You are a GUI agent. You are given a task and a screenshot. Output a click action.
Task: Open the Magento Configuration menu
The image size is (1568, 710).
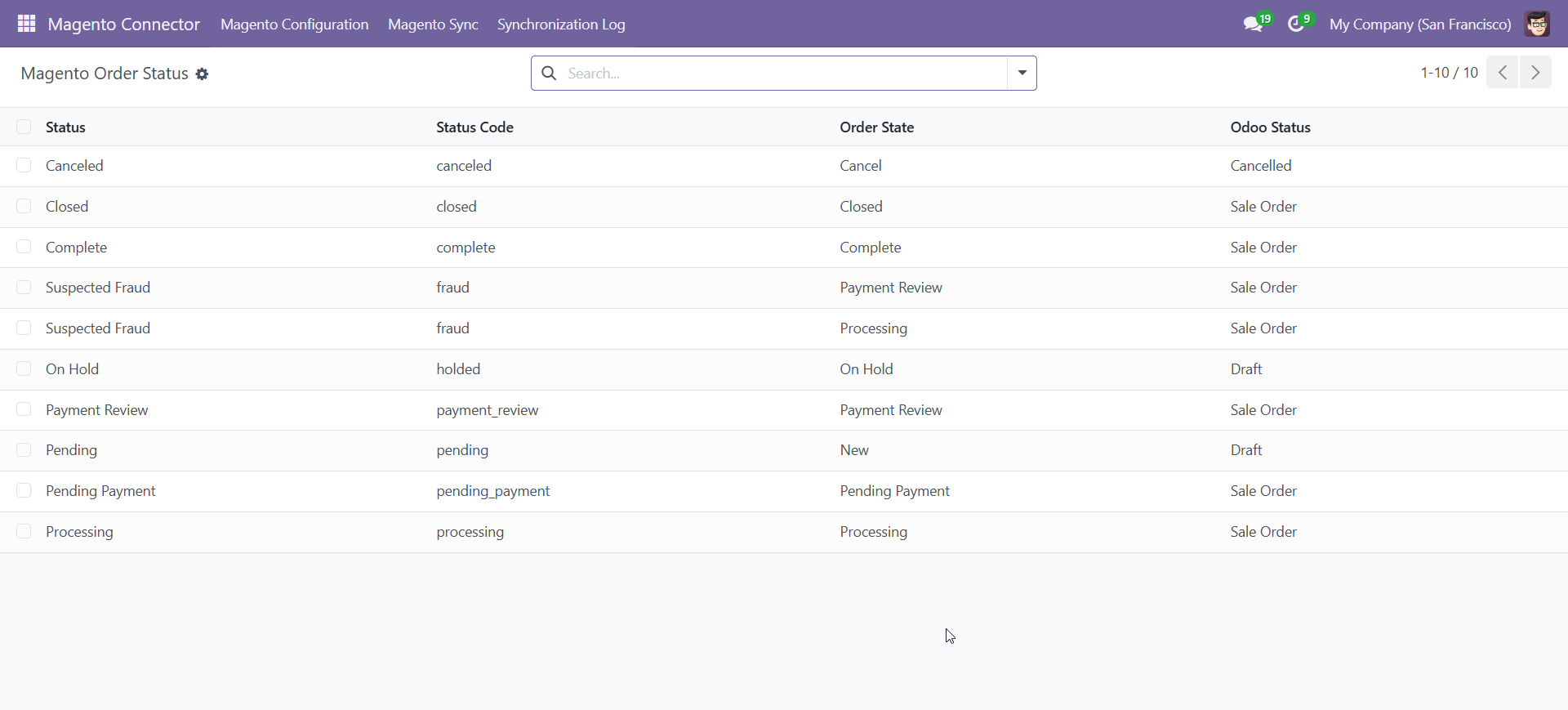[x=294, y=25]
